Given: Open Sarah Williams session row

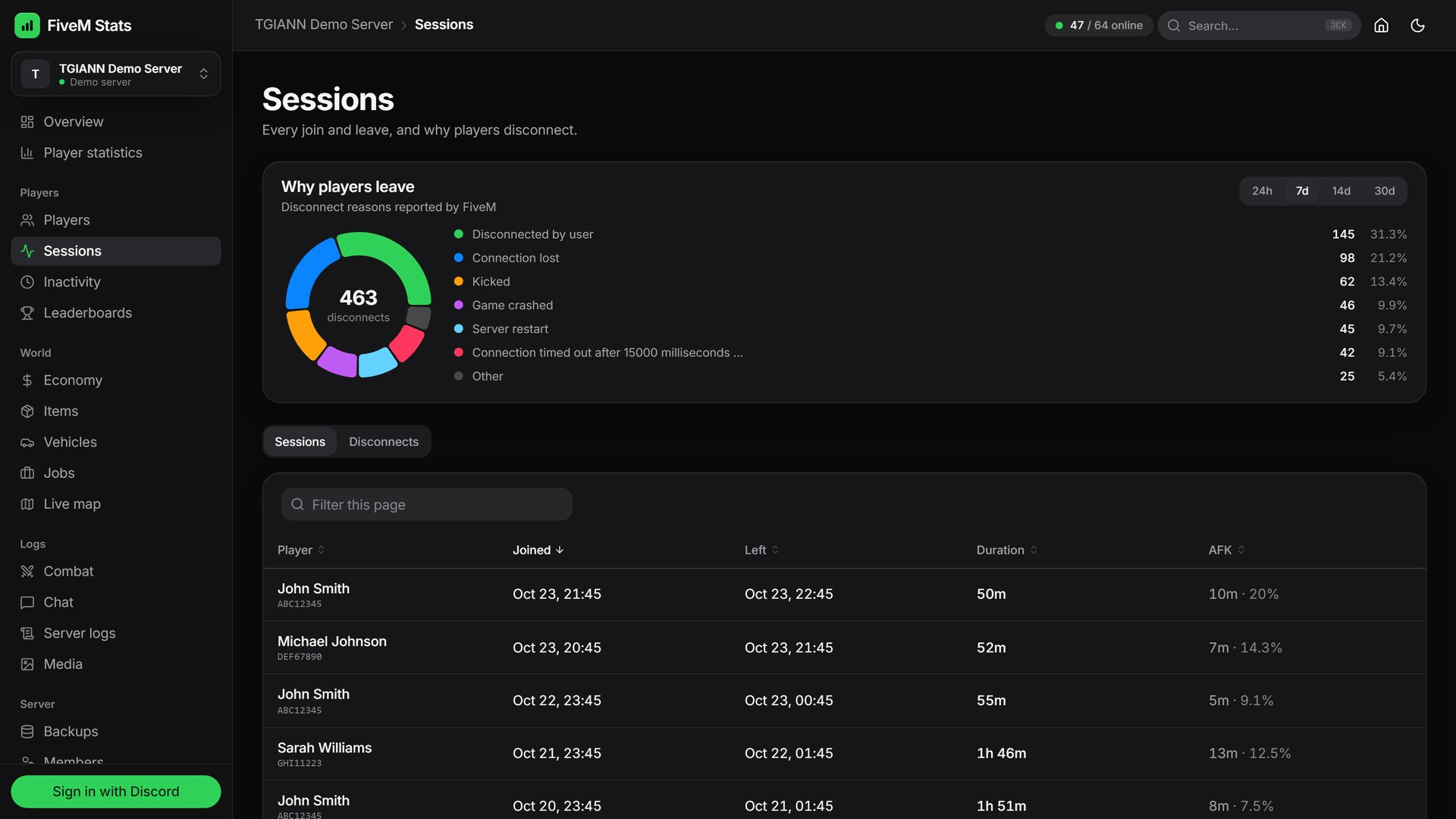Looking at the screenshot, I should [x=844, y=754].
